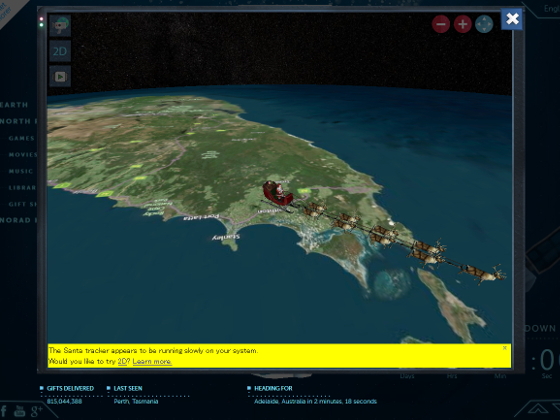
Task: Open the GIFT SHOP menu item
Action: [x=22, y=204]
